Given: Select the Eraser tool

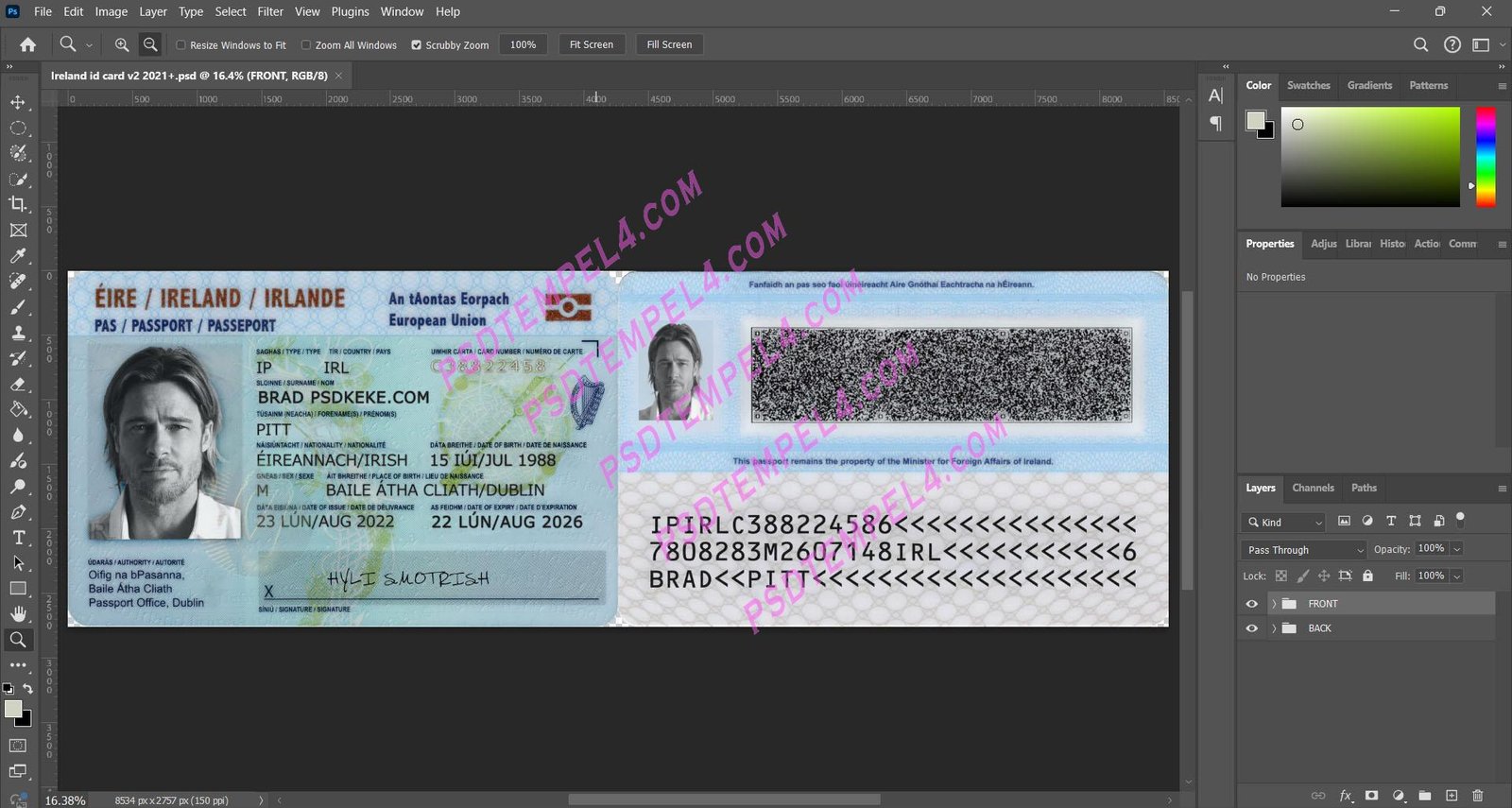Looking at the screenshot, I should click(x=18, y=384).
